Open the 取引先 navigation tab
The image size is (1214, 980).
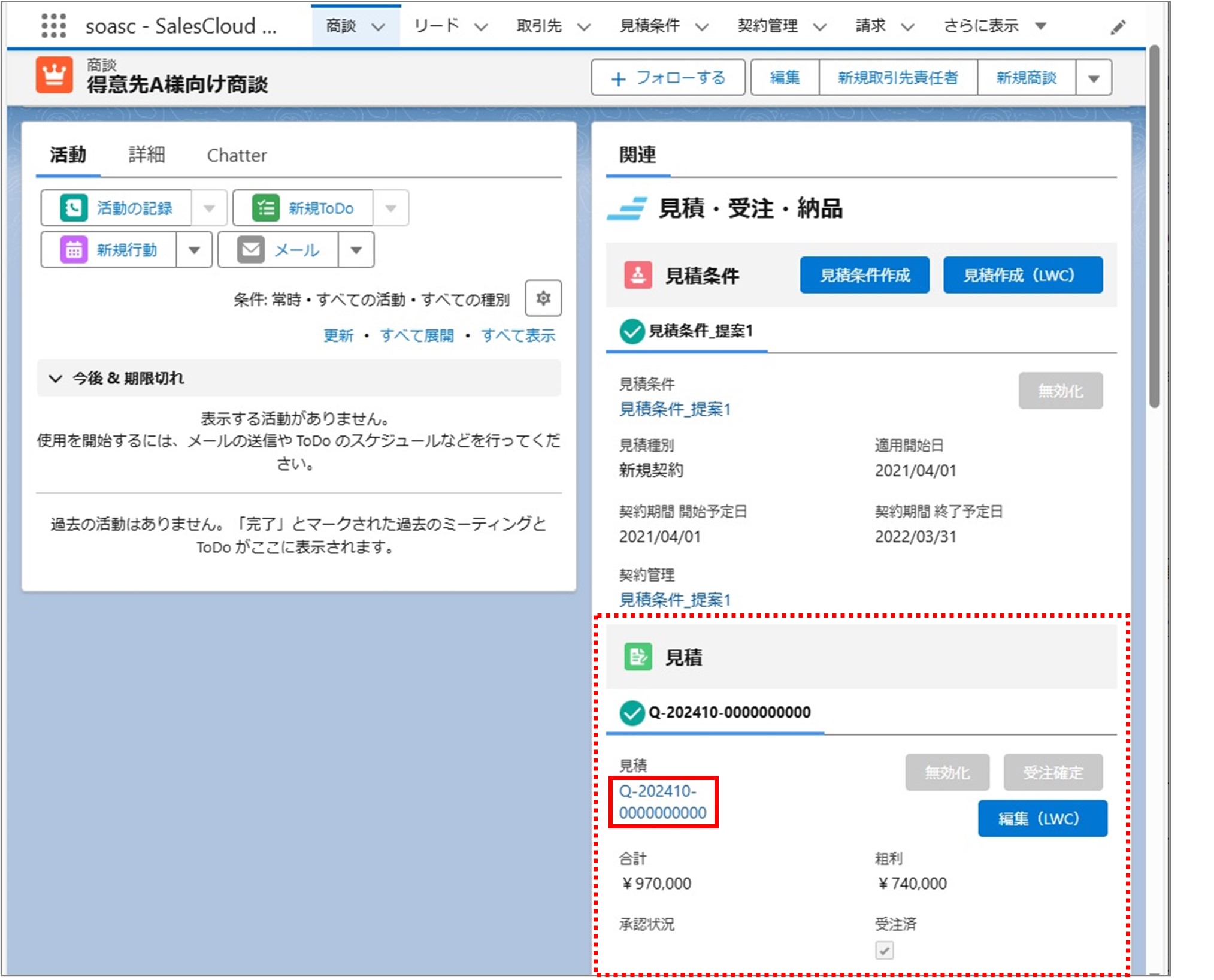click(x=539, y=26)
